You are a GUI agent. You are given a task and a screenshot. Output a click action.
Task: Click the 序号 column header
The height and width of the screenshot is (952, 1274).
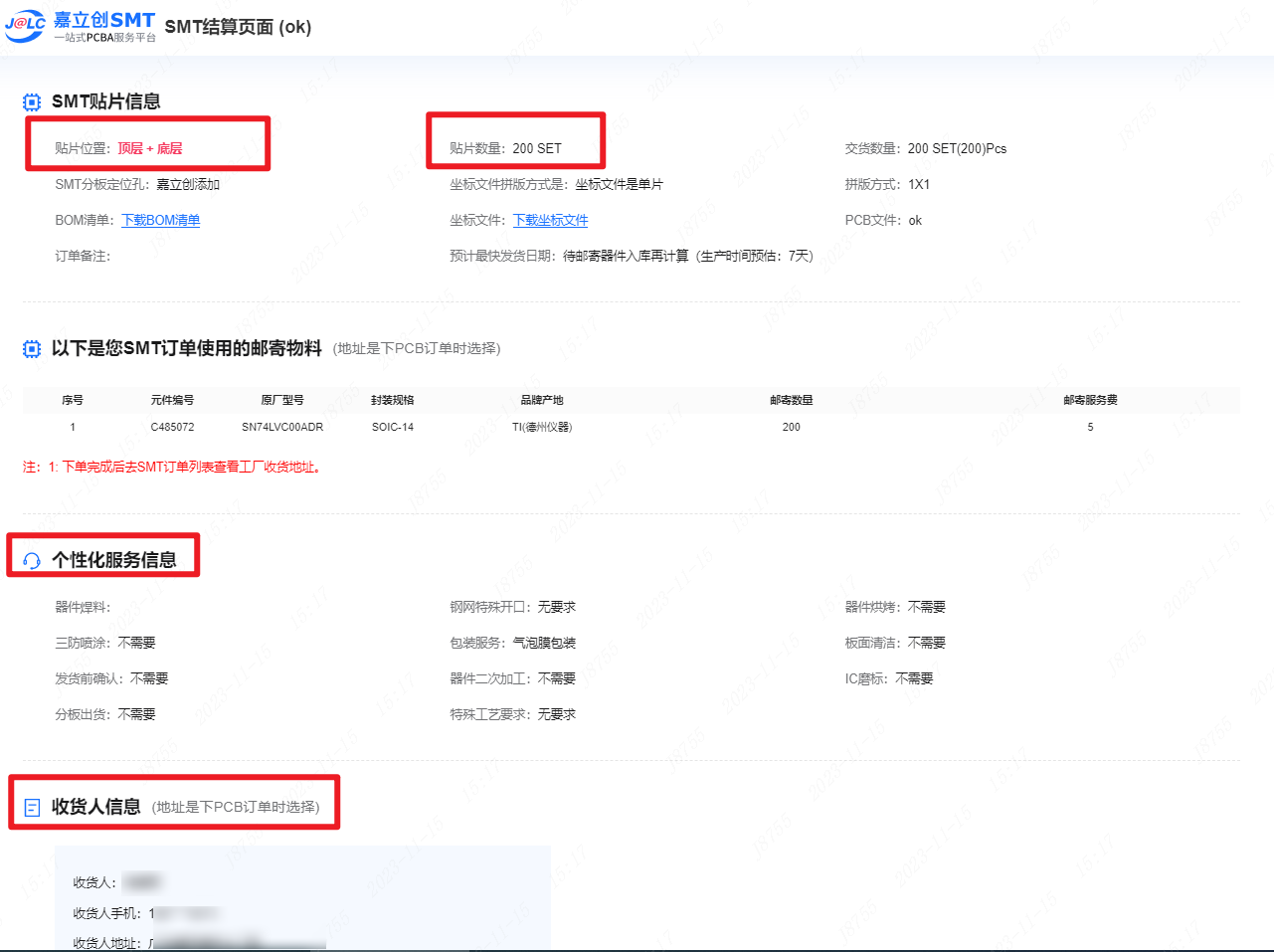click(x=73, y=400)
